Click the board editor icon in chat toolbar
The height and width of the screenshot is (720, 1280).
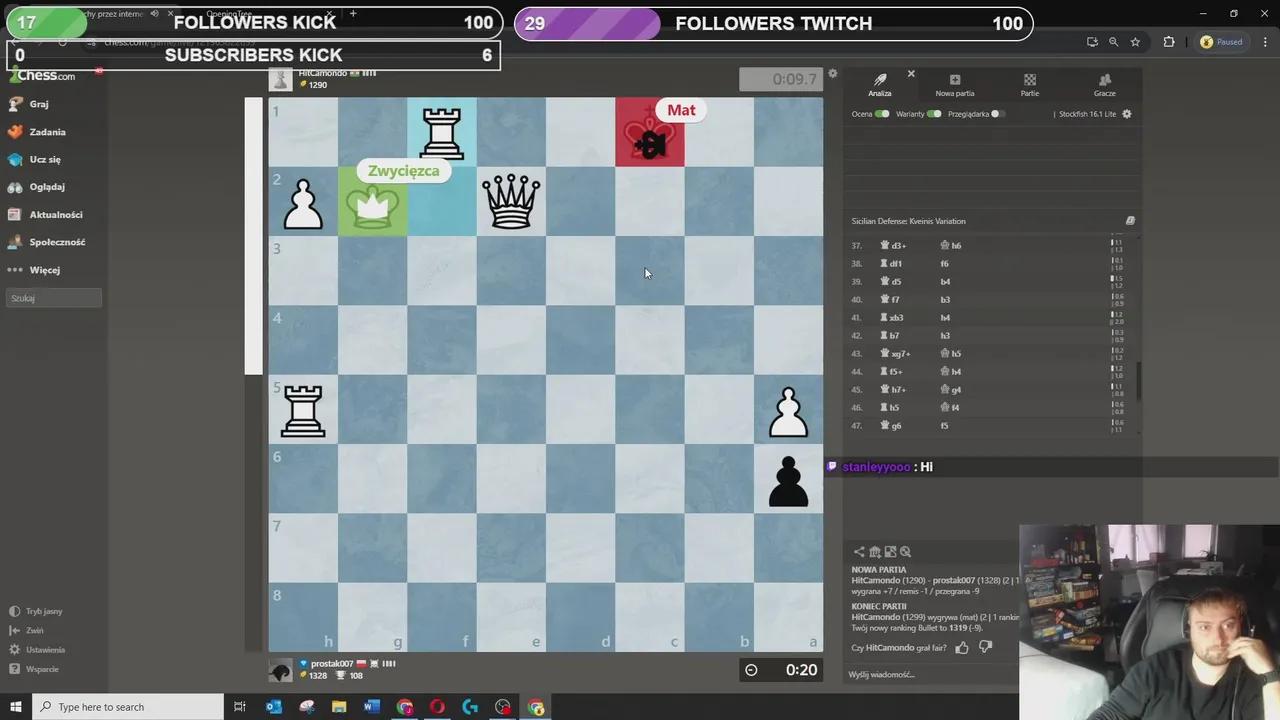point(890,552)
